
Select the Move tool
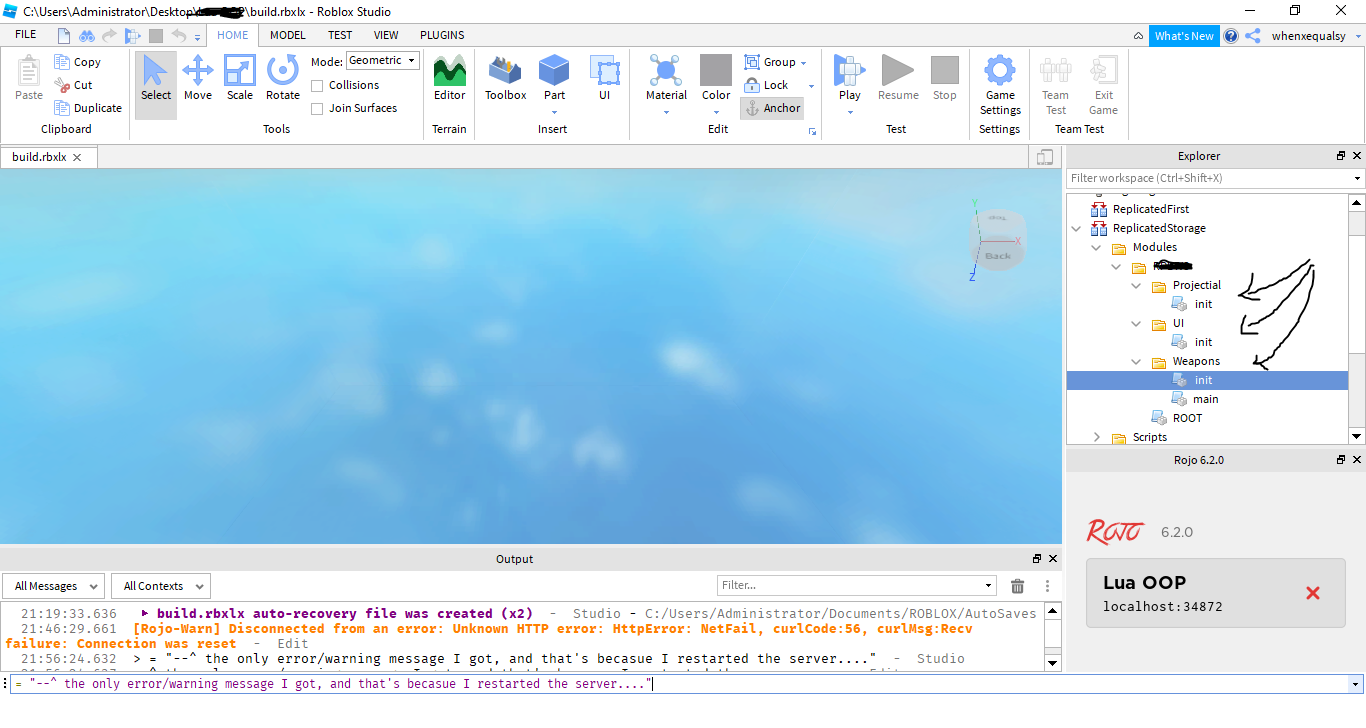click(x=198, y=79)
